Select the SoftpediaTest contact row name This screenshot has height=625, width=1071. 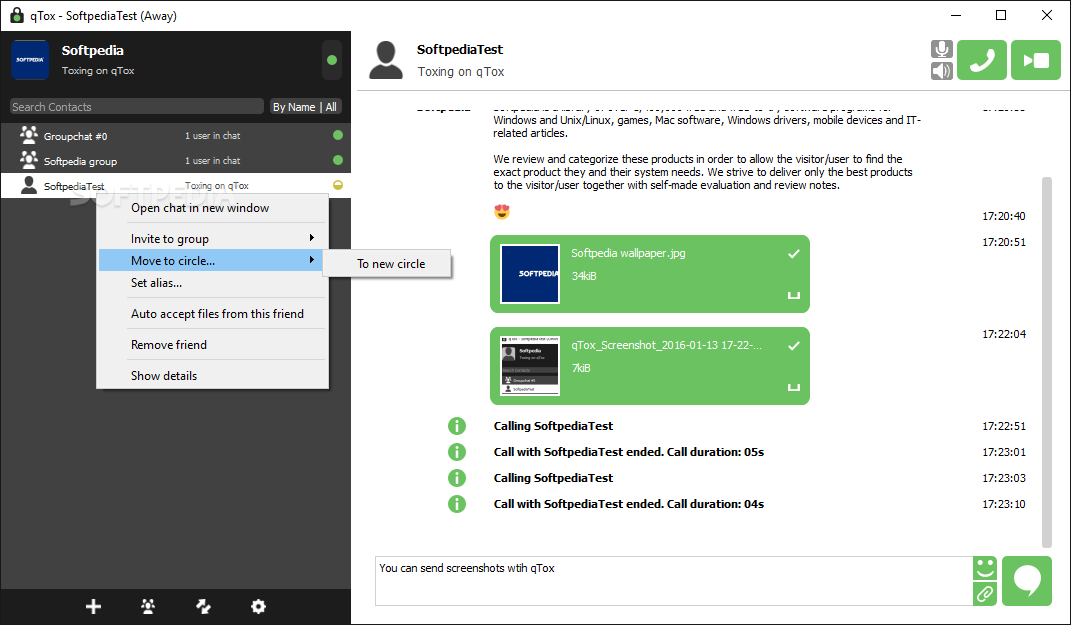[x=74, y=186]
